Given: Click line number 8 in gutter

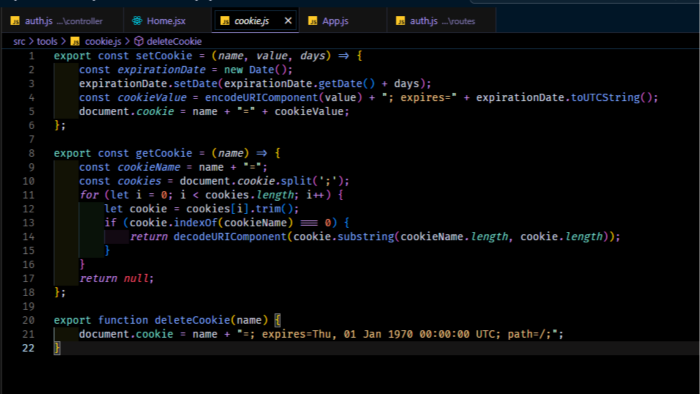Looking at the screenshot, I should [31, 153].
